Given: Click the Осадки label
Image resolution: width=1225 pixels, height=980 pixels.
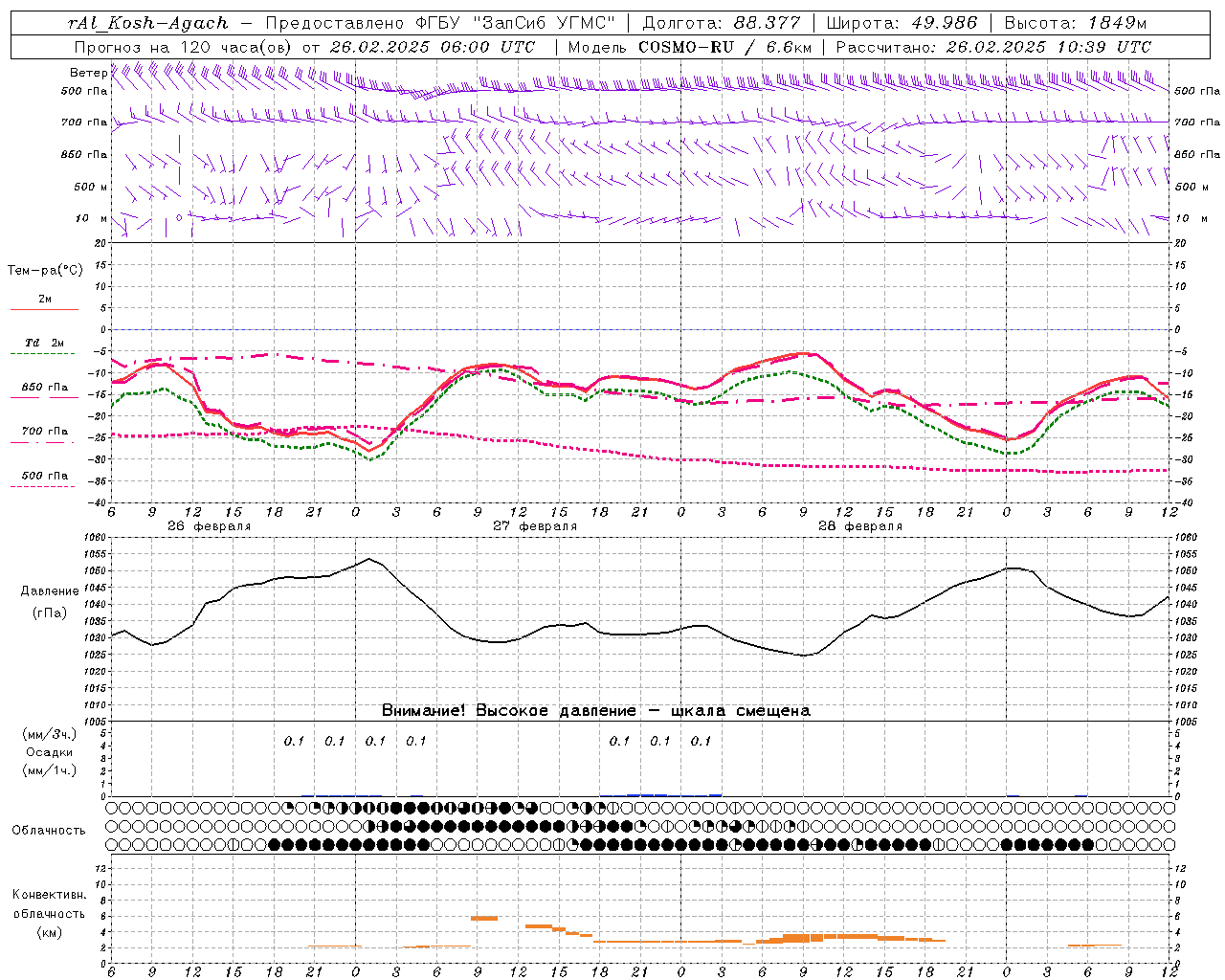Looking at the screenshot, I should 49,752.
